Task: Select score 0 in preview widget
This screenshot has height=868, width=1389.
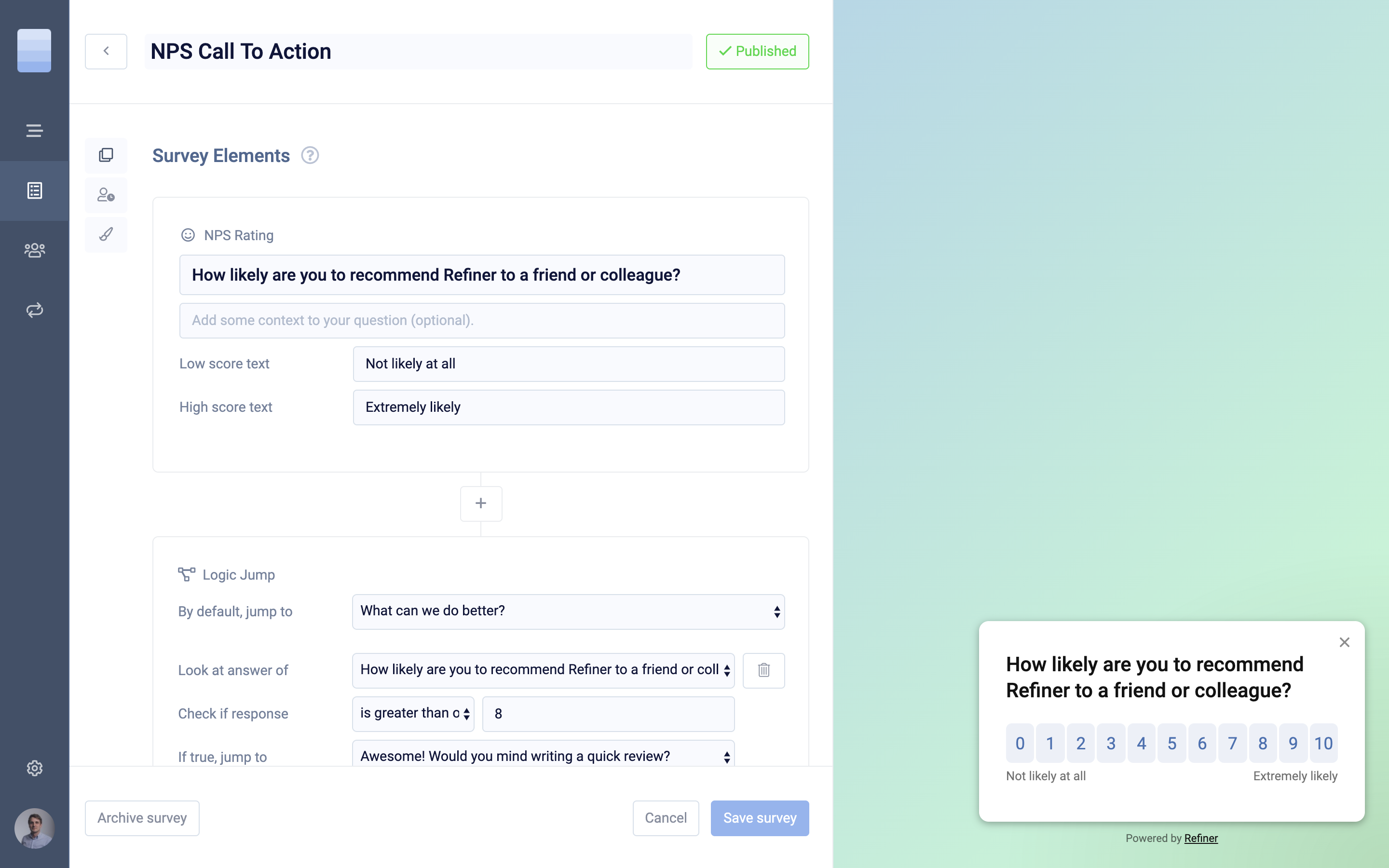Action: point(1020,744)
